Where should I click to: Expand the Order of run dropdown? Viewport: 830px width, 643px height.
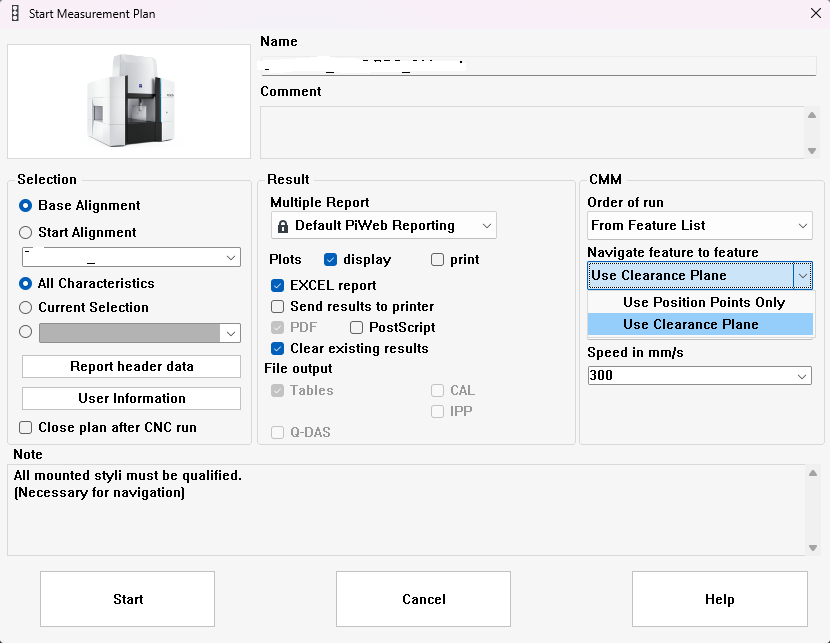pos(700,226)
